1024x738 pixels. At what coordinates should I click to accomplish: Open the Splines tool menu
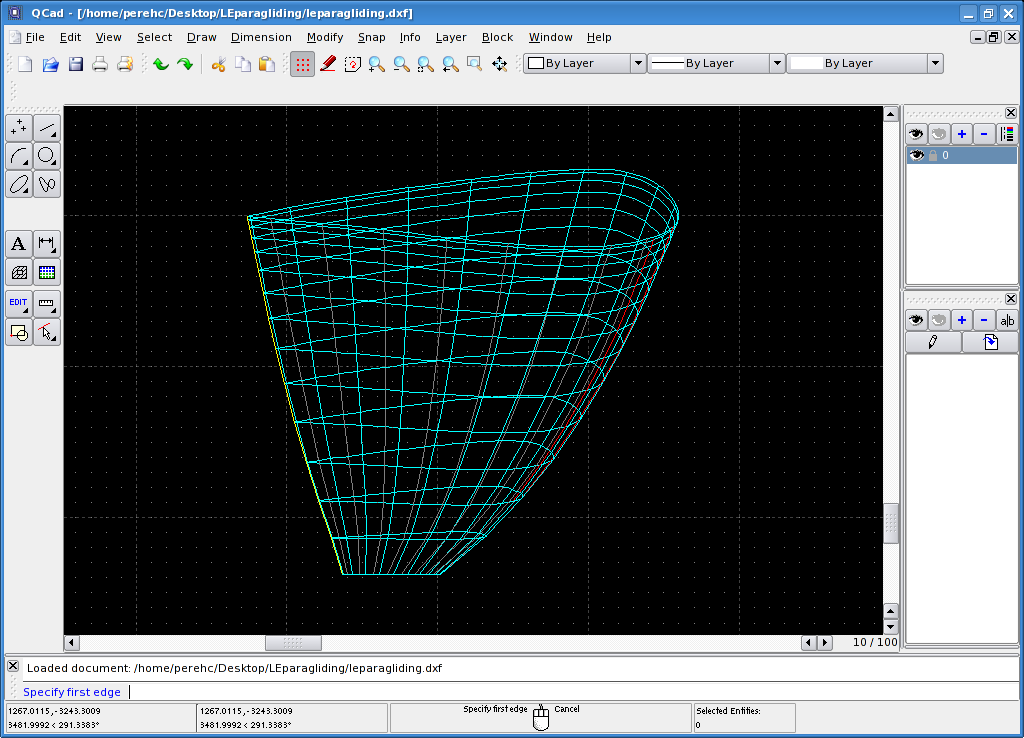click(x=47, y=184)
